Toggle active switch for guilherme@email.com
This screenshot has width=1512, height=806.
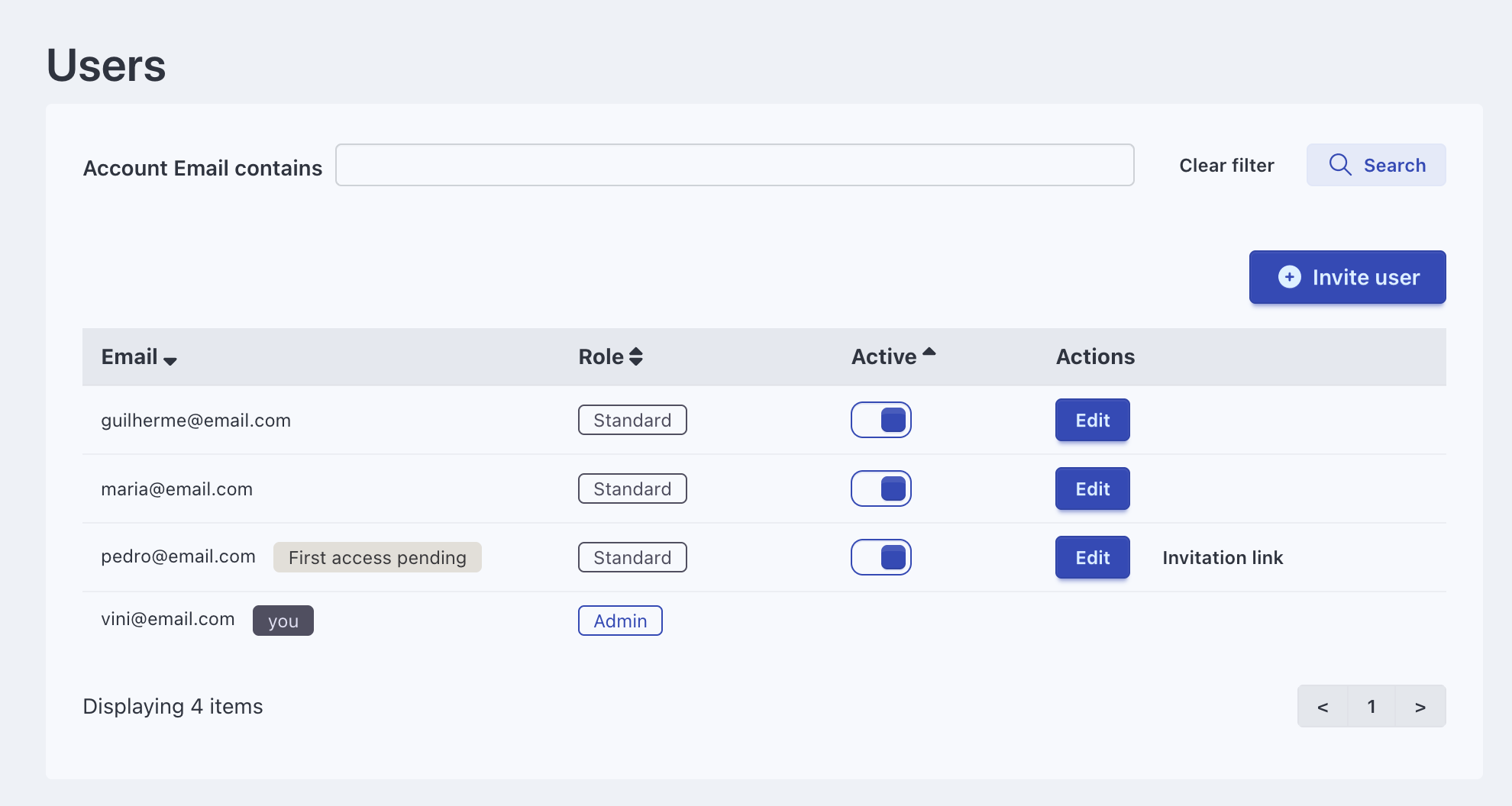tap(881, 420)
